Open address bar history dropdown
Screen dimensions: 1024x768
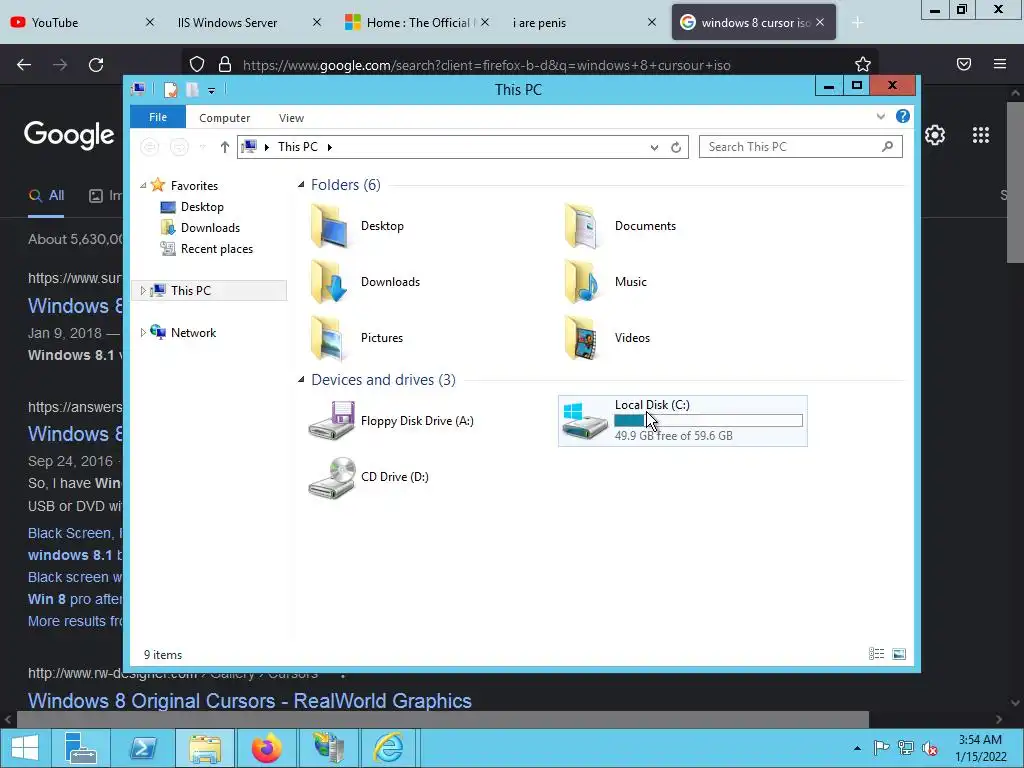(654, 148)
